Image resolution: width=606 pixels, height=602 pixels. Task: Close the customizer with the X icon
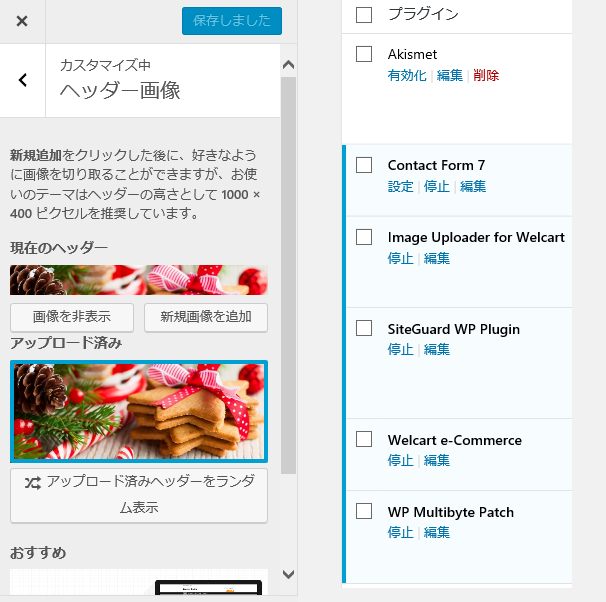(22, 21)
